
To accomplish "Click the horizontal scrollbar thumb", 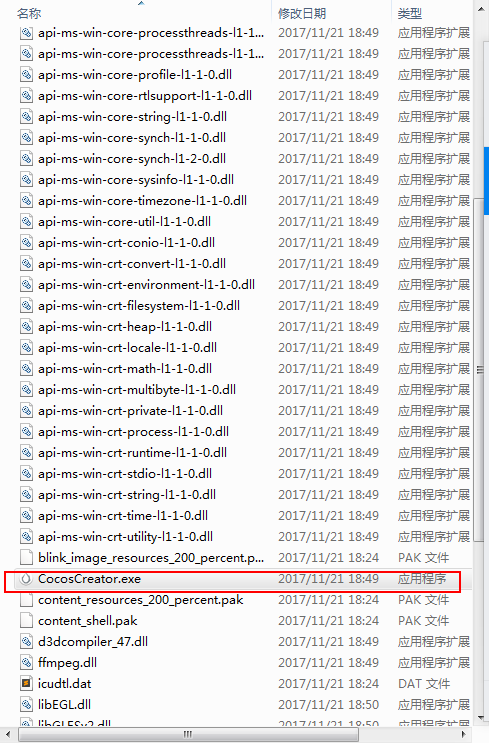I will pos(188,735).
